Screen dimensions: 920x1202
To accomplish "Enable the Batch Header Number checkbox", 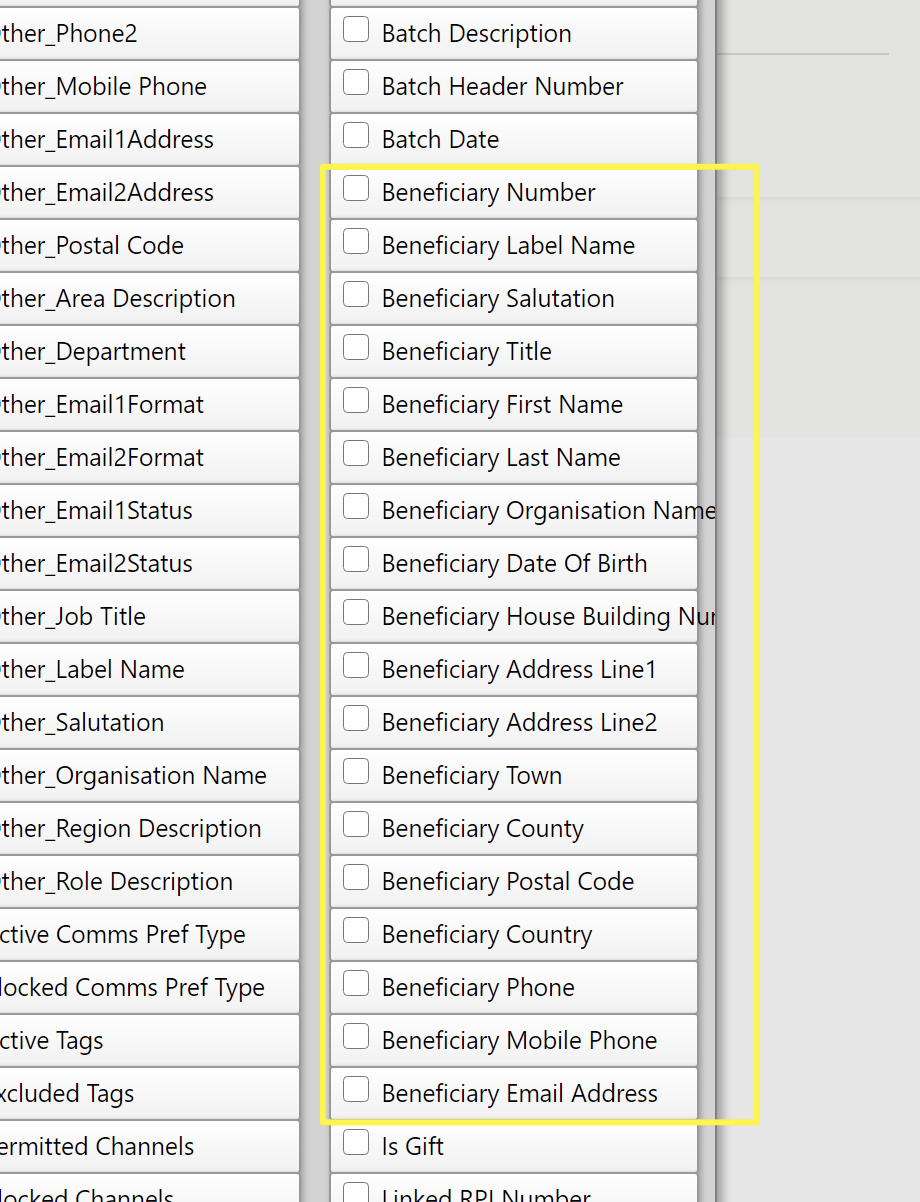I will pyautogui.click(x=356, y=83).
